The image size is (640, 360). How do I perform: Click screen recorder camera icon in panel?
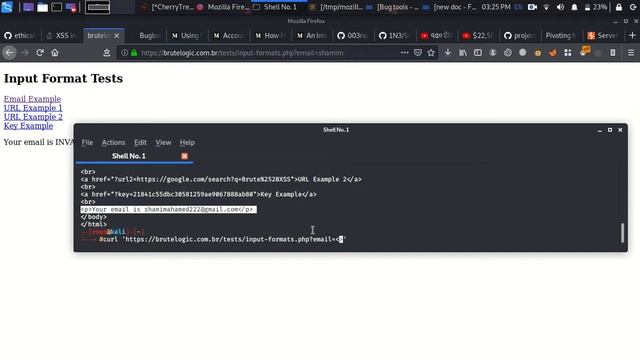tap(532, 7)
